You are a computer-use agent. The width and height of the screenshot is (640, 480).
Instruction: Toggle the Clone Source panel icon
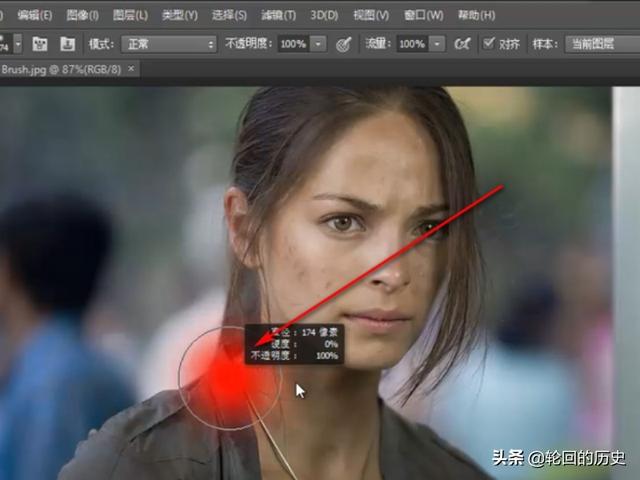[67, 44]
